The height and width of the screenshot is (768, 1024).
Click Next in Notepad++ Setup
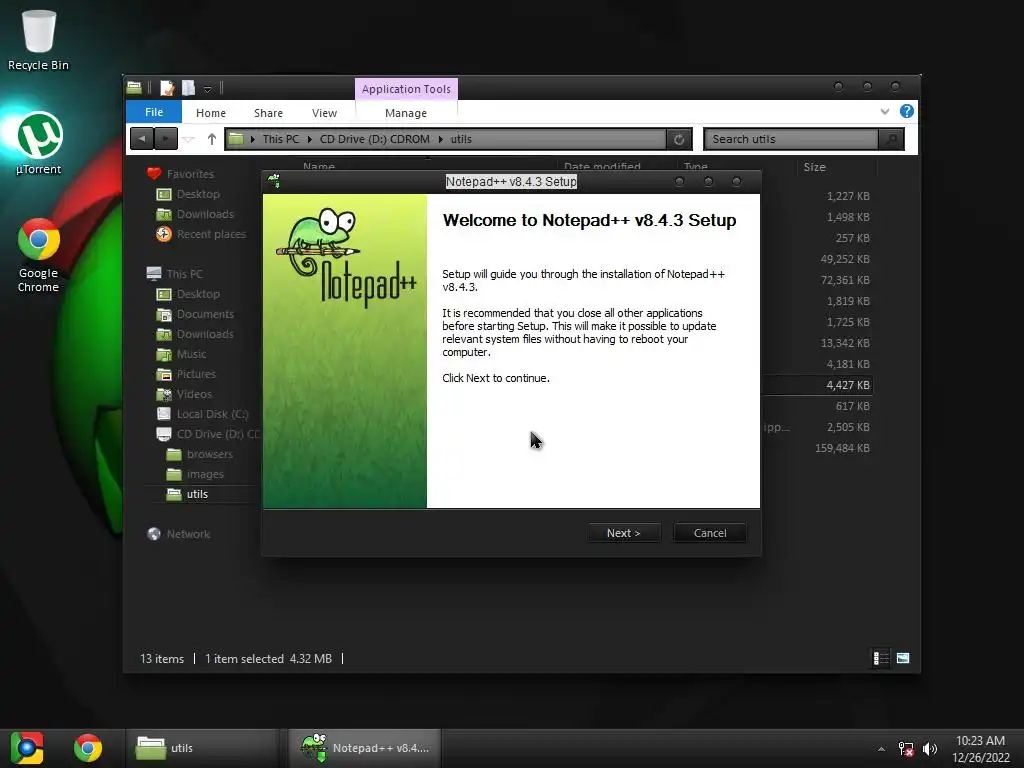point(624,533)
